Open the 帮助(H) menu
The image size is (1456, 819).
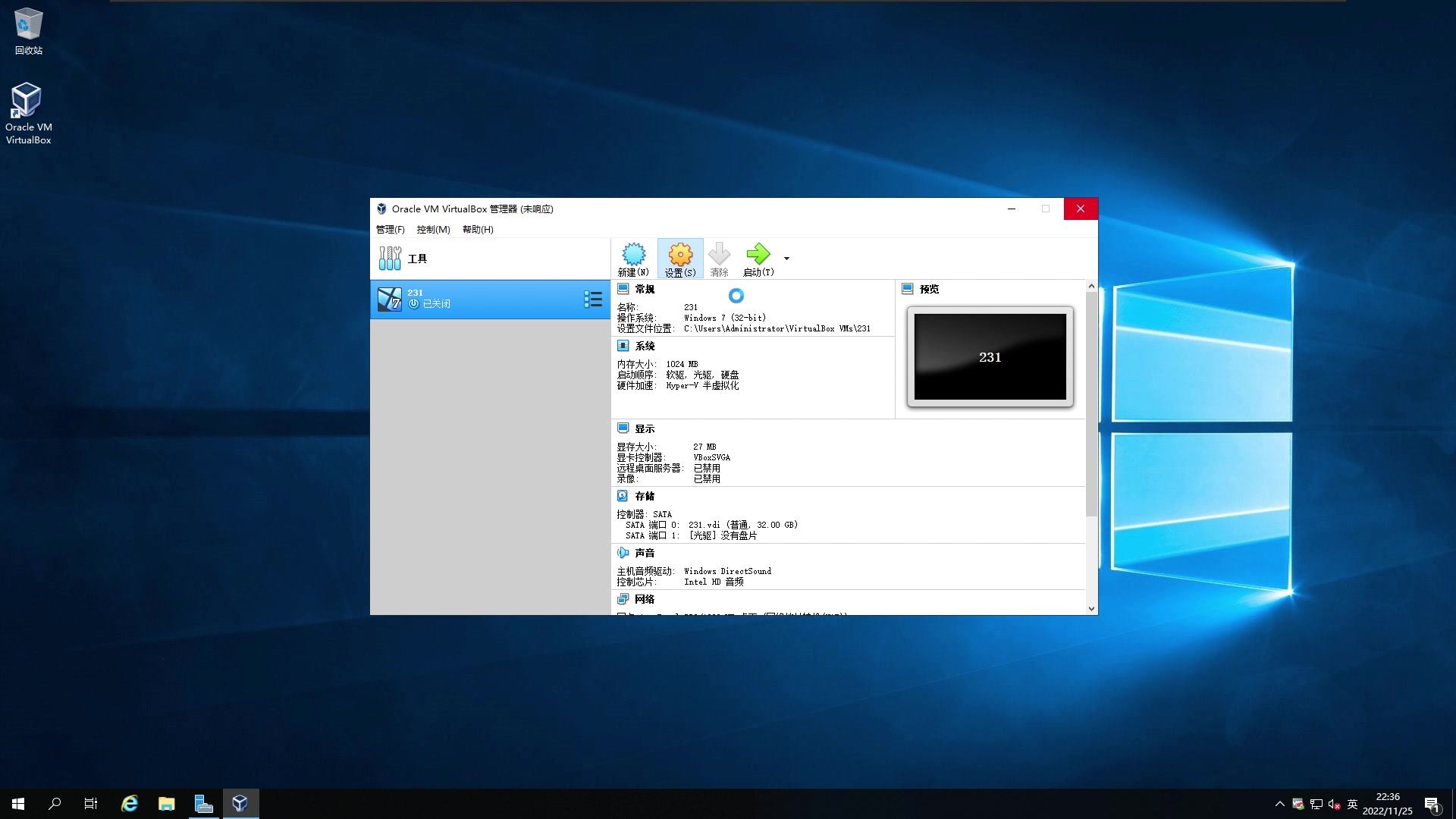click(478, 230)
